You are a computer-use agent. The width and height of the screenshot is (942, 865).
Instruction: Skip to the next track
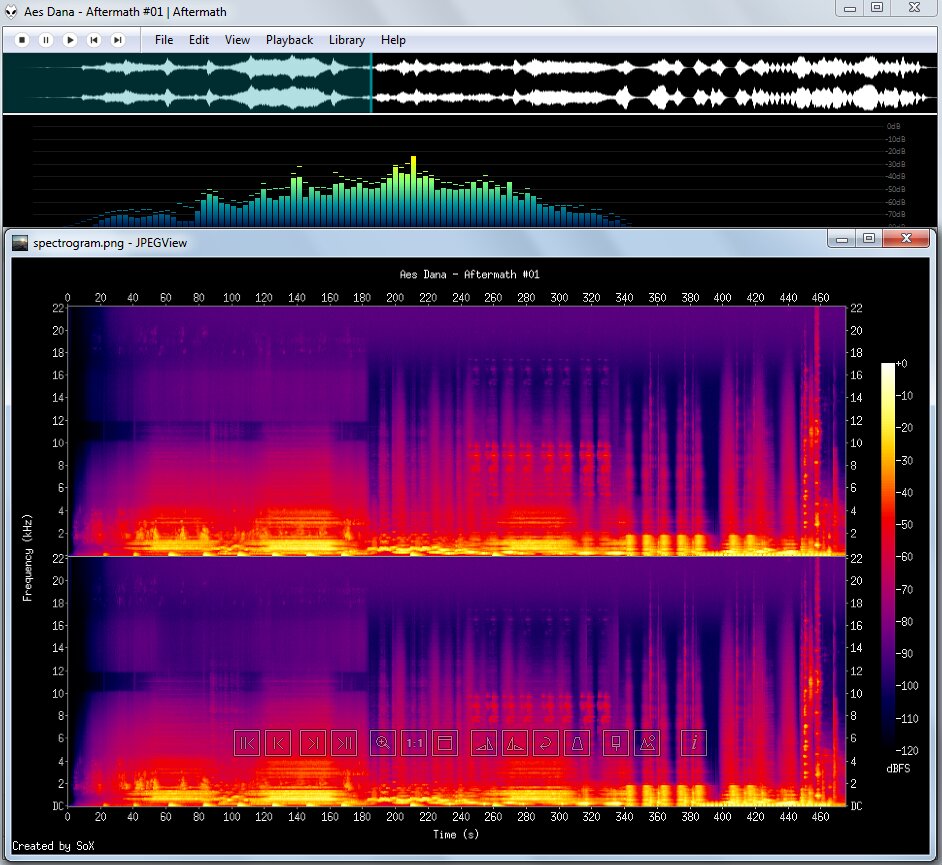point(117,40)
